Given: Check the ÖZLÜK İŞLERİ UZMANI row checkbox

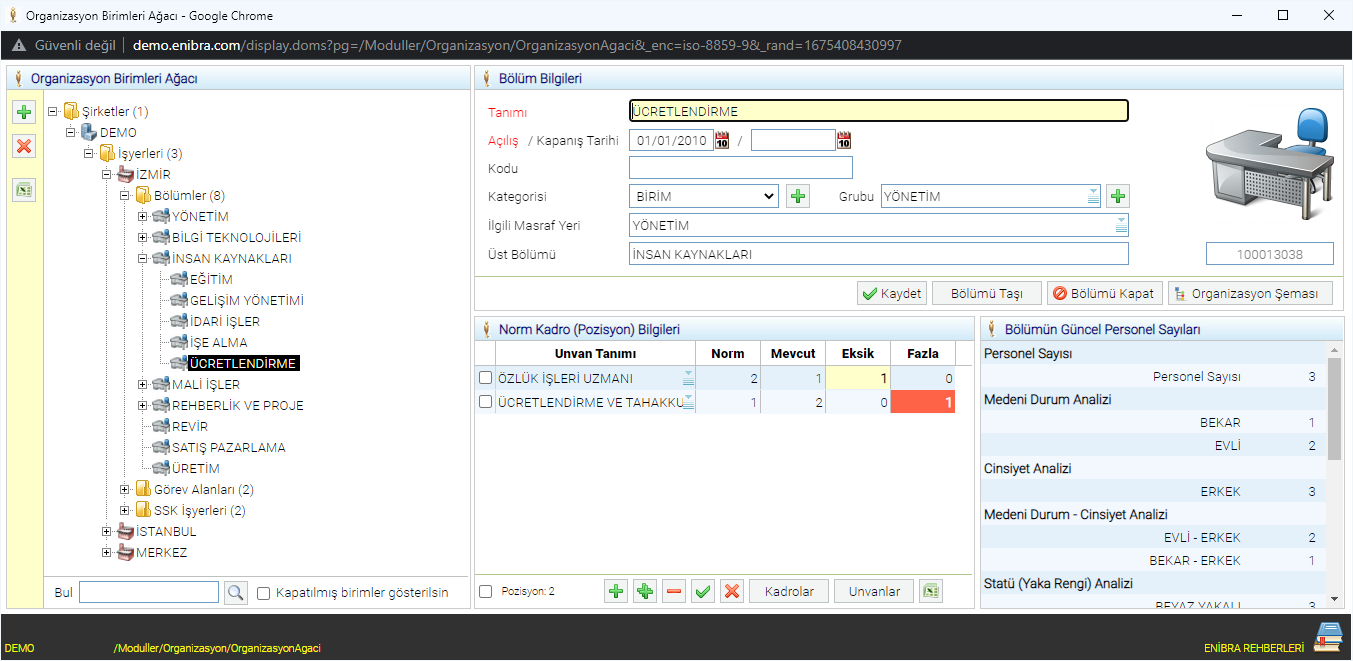Looking at the screenshot, I should [x=486, y=378].
